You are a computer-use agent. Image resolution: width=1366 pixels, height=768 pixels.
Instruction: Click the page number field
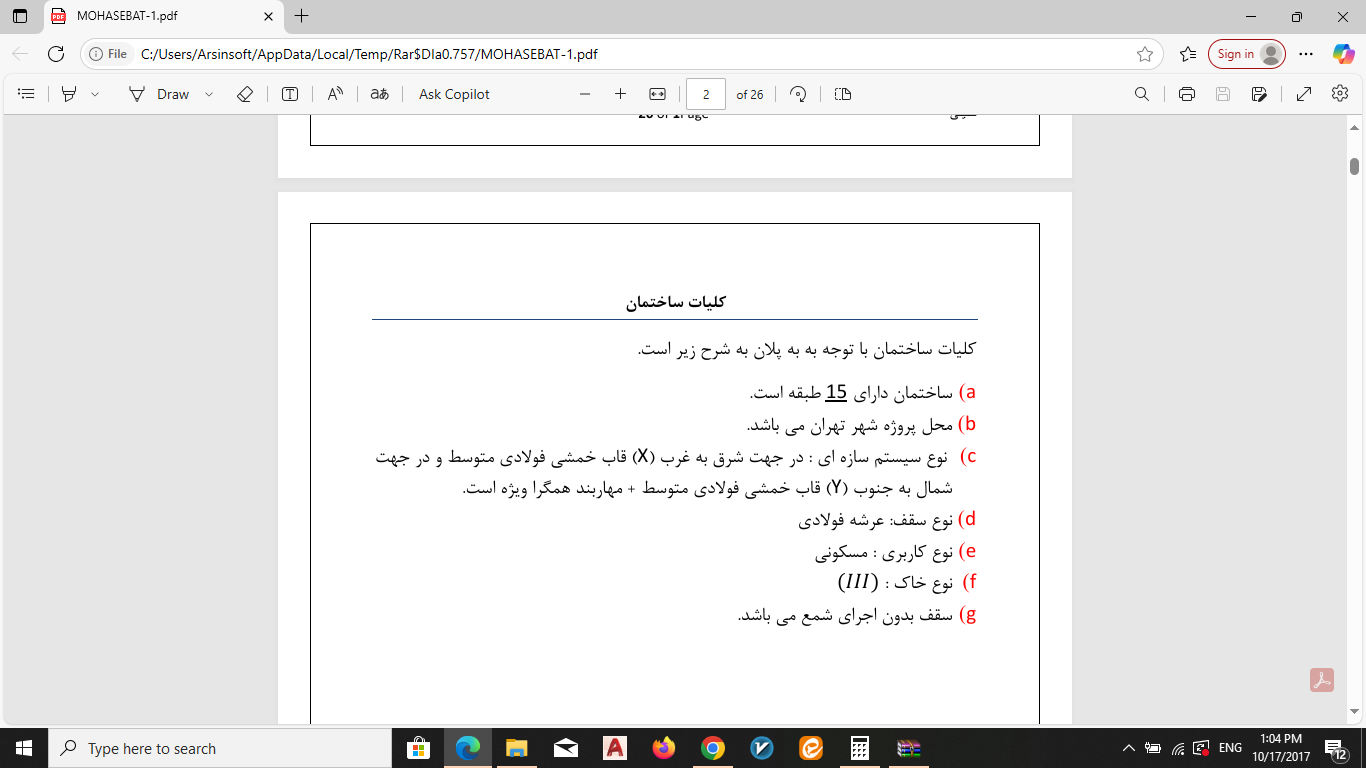click(706, 94)
